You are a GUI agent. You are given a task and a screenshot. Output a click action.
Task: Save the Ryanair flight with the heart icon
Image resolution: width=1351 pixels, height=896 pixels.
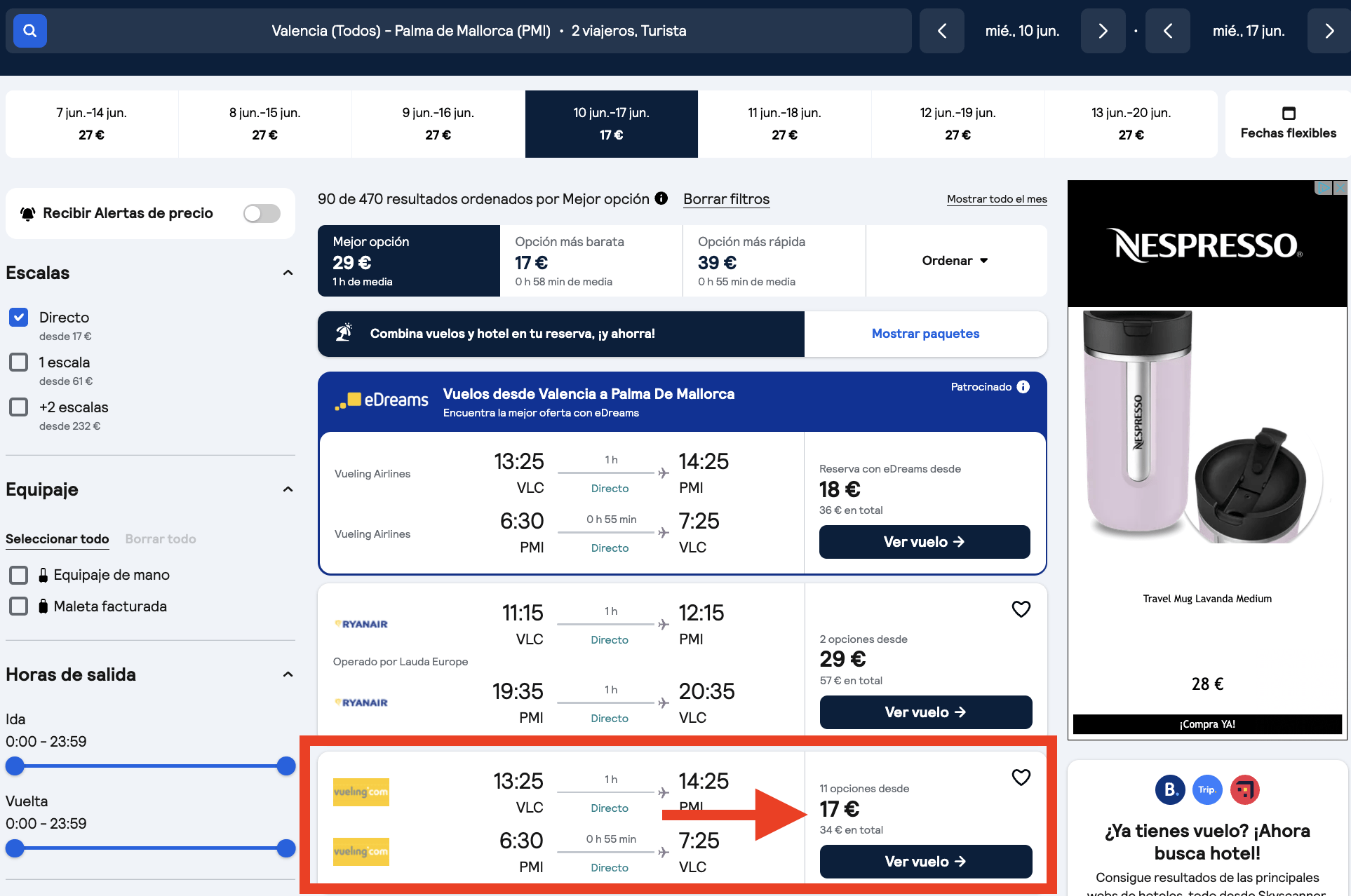[1021, 609]
